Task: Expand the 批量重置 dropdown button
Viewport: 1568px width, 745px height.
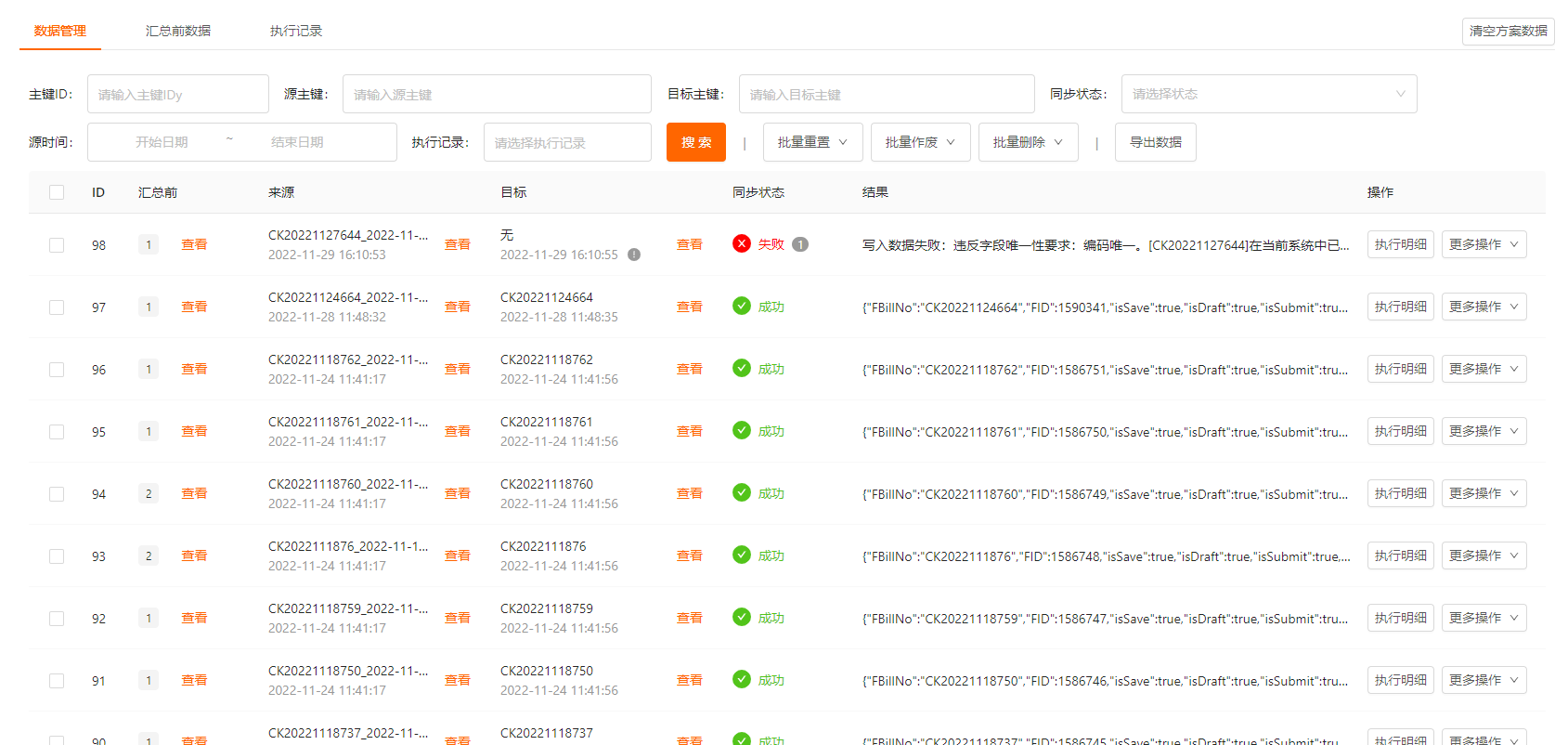Action: [813, 142]
